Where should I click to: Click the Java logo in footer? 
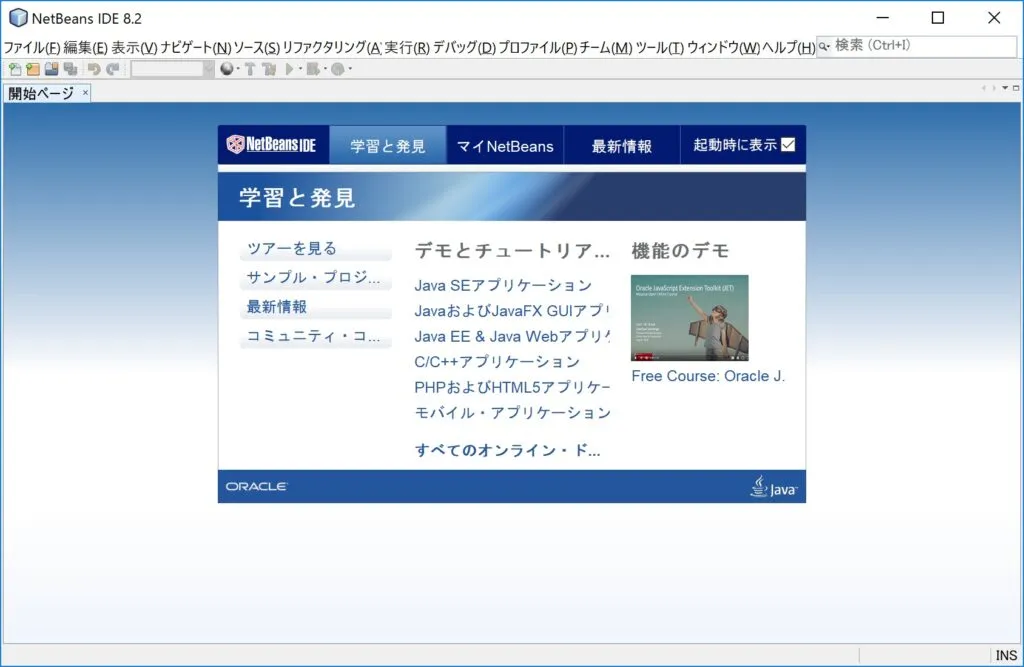[774, 487]
